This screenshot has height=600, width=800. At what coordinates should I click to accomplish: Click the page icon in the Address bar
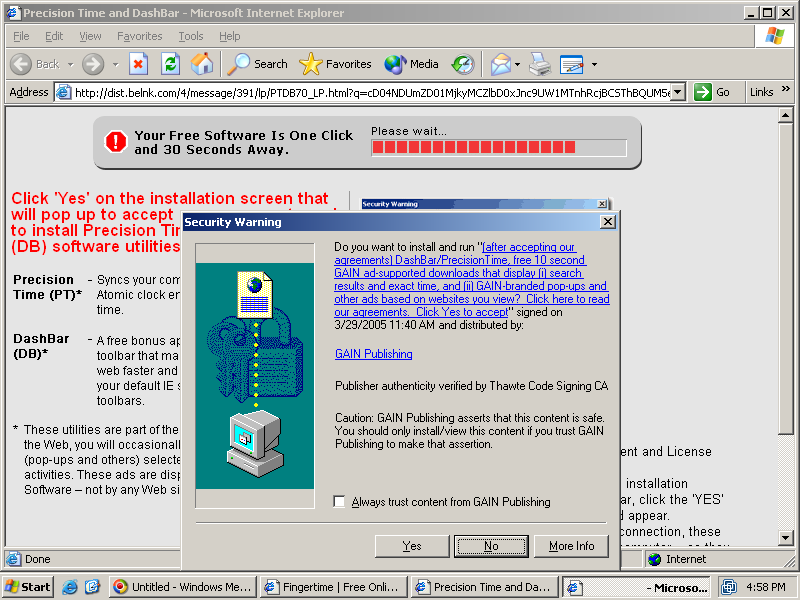(63, 92)
